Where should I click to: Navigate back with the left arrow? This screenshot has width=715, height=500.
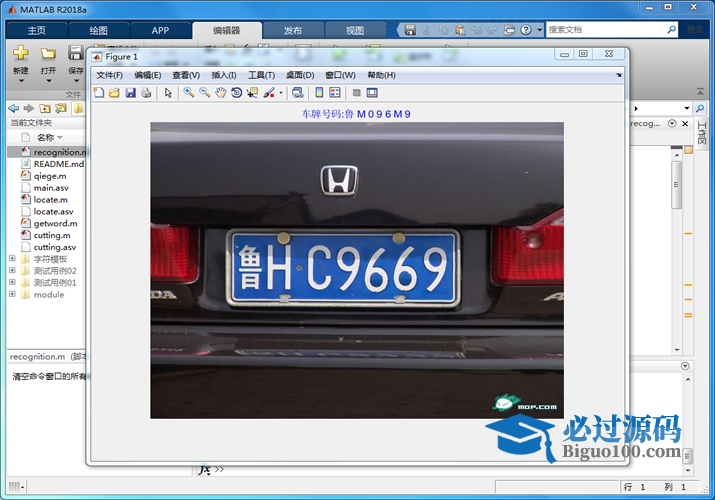14,108
